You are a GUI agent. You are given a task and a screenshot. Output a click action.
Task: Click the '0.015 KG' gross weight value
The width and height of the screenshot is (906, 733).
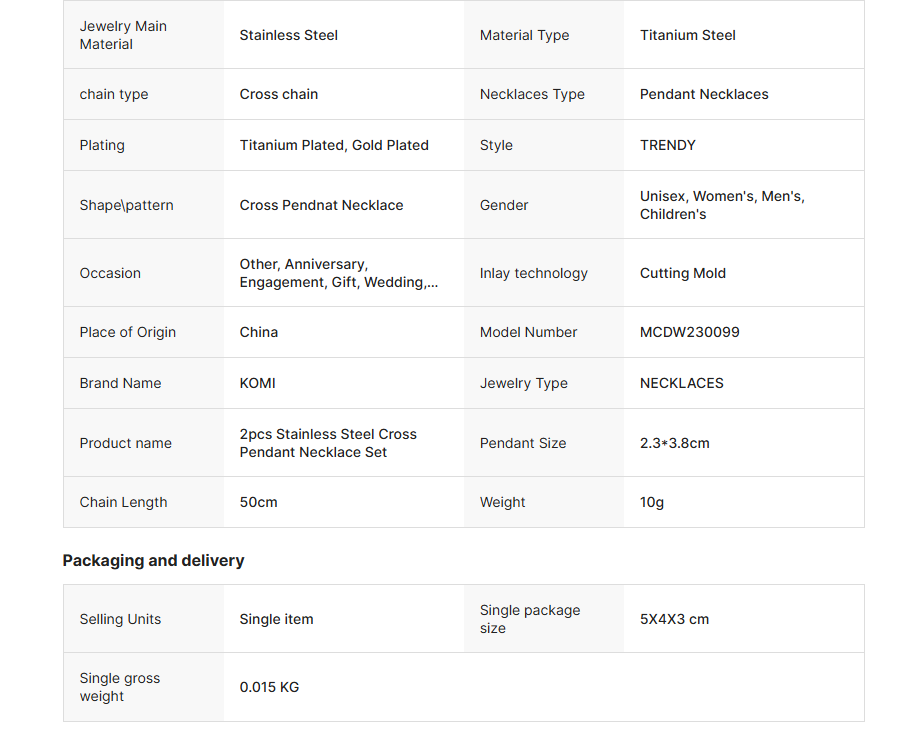[x=269, y=687]
